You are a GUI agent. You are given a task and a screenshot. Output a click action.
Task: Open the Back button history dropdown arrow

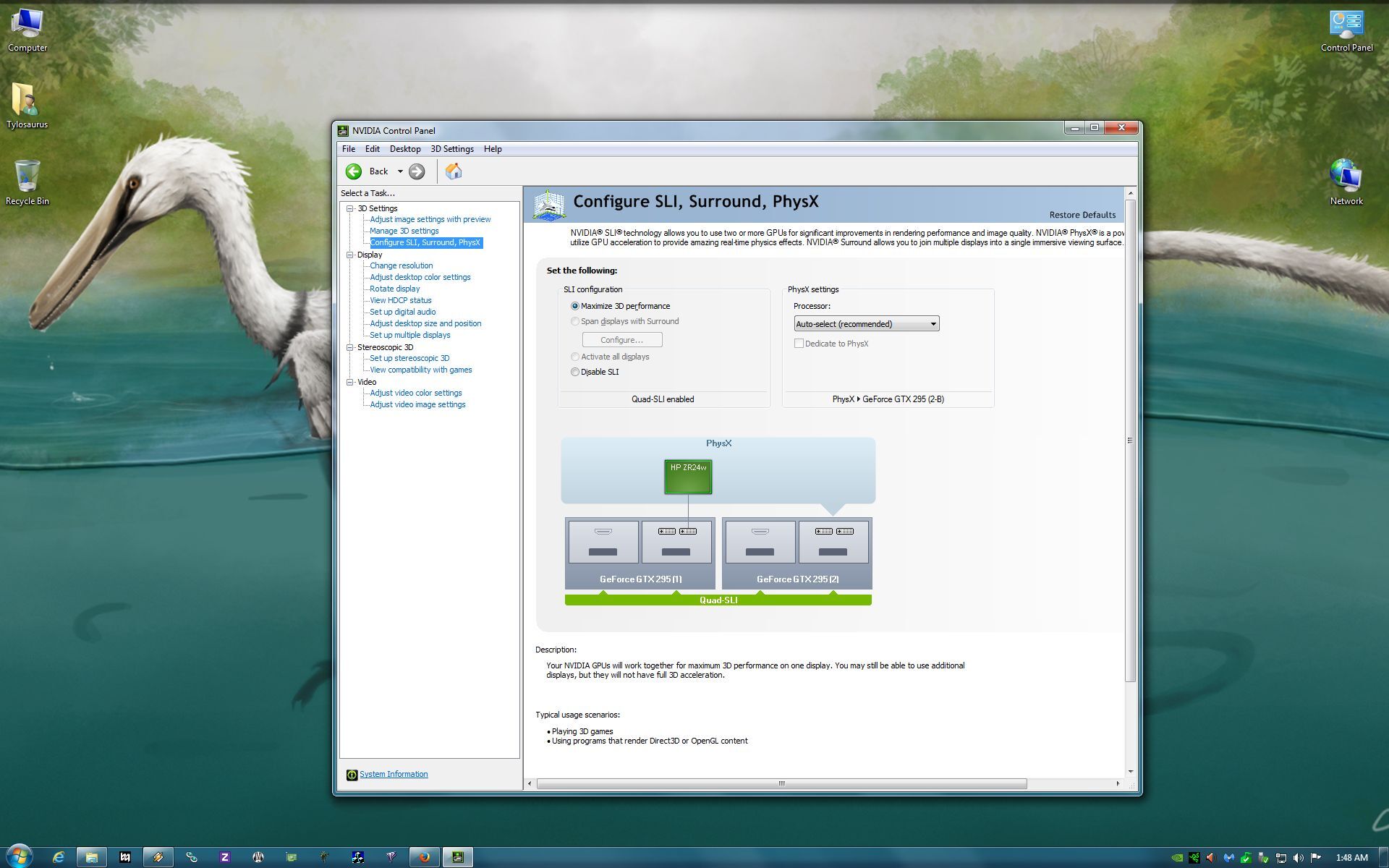pyautogui.click(x=400, y=171)
